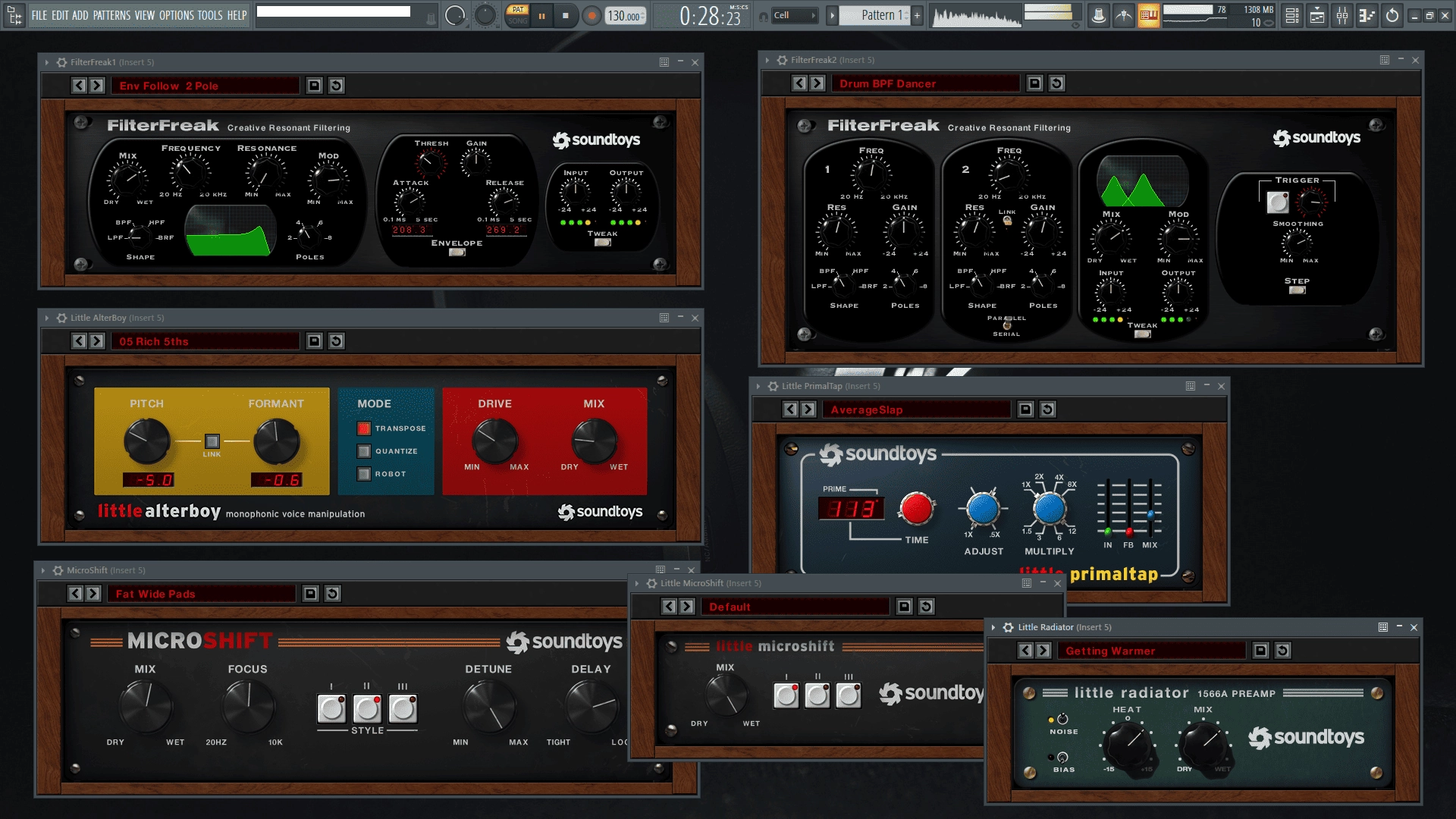The width and height of the screenshot is (1456, 819).
Task: Select style III button in the MicroShift window
Action: coord(403,709)
